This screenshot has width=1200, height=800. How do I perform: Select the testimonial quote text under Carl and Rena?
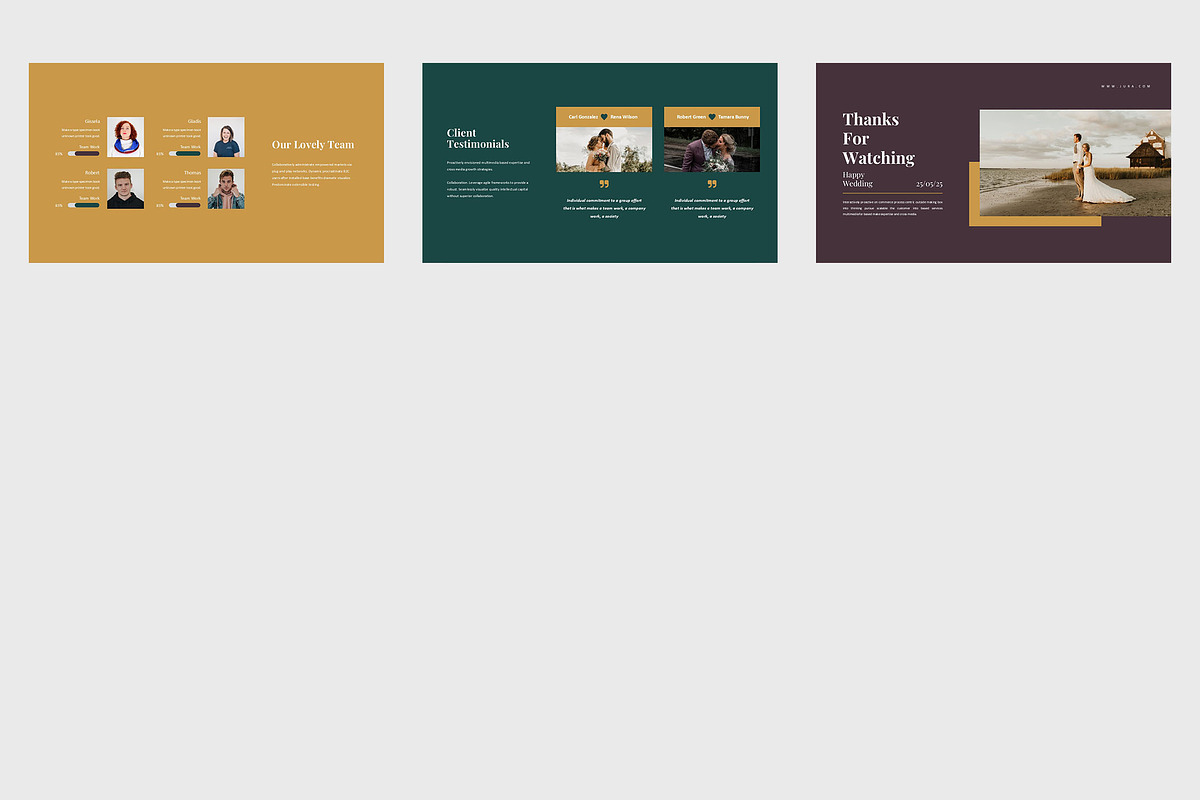tap(604, 208)
